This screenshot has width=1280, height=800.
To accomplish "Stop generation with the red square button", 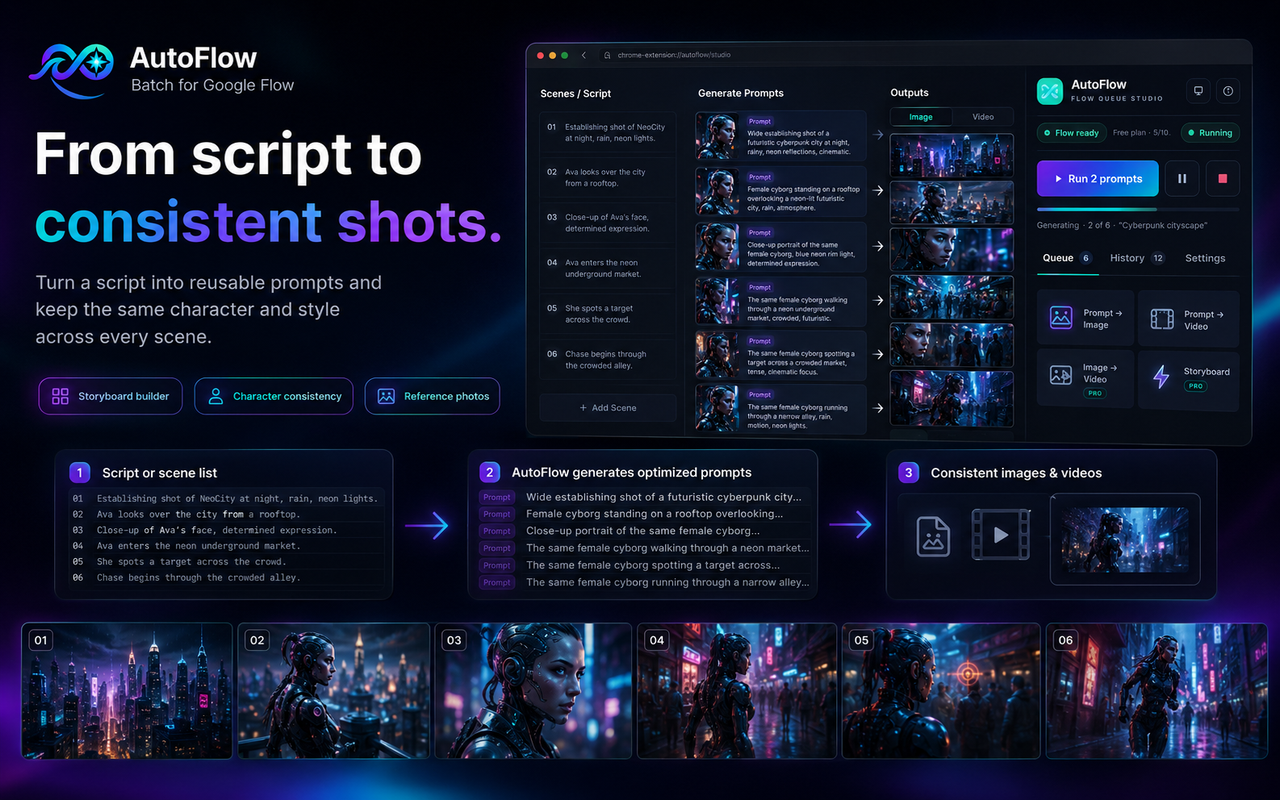I will tap(1222, 179).
